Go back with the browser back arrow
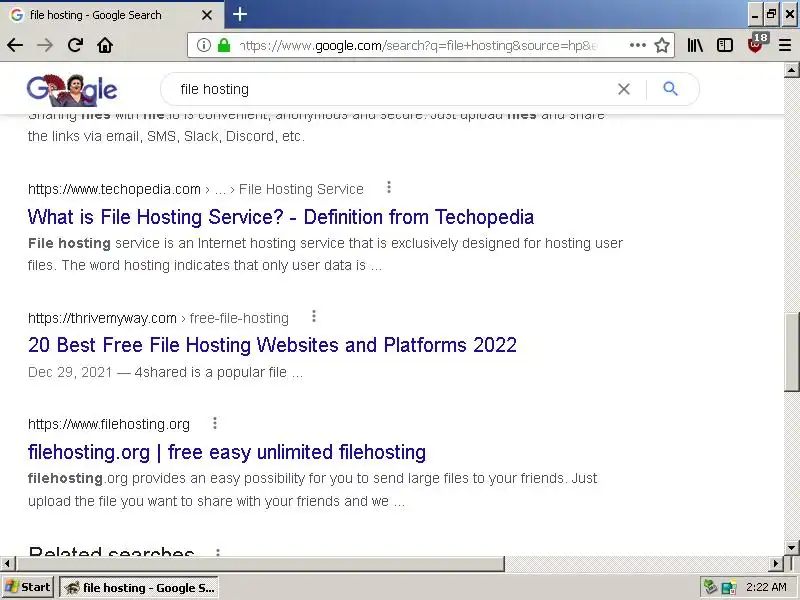 click(x=15, y=45)
